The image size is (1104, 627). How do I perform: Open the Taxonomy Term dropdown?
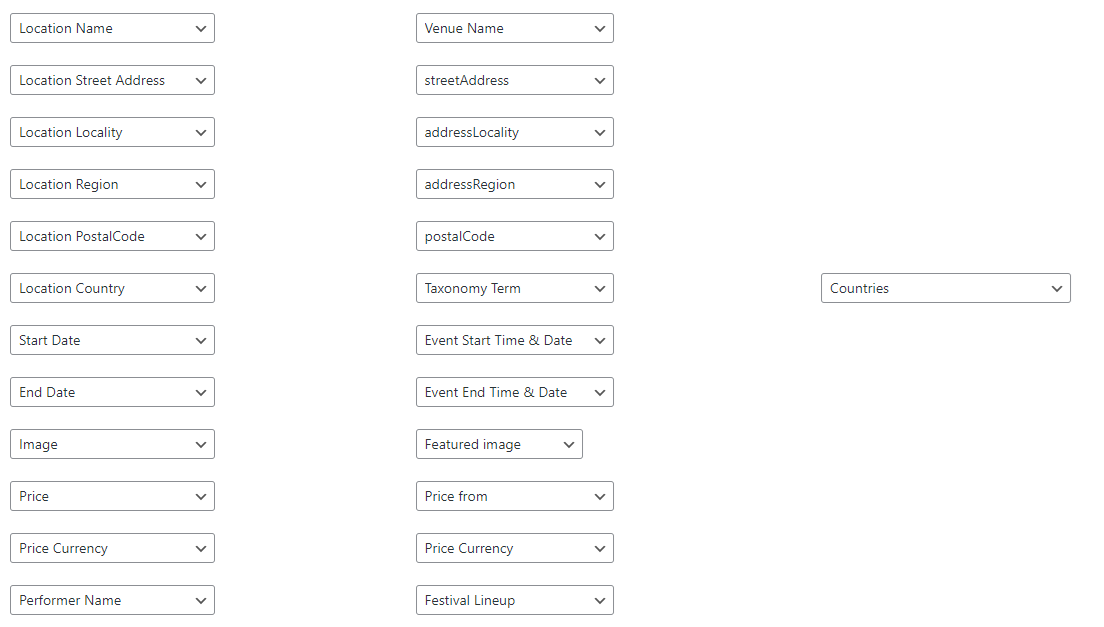(515, 289)
